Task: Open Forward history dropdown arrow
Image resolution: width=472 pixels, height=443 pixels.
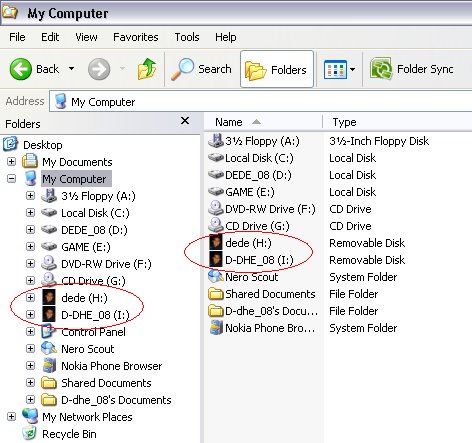Action: (122, 69)
